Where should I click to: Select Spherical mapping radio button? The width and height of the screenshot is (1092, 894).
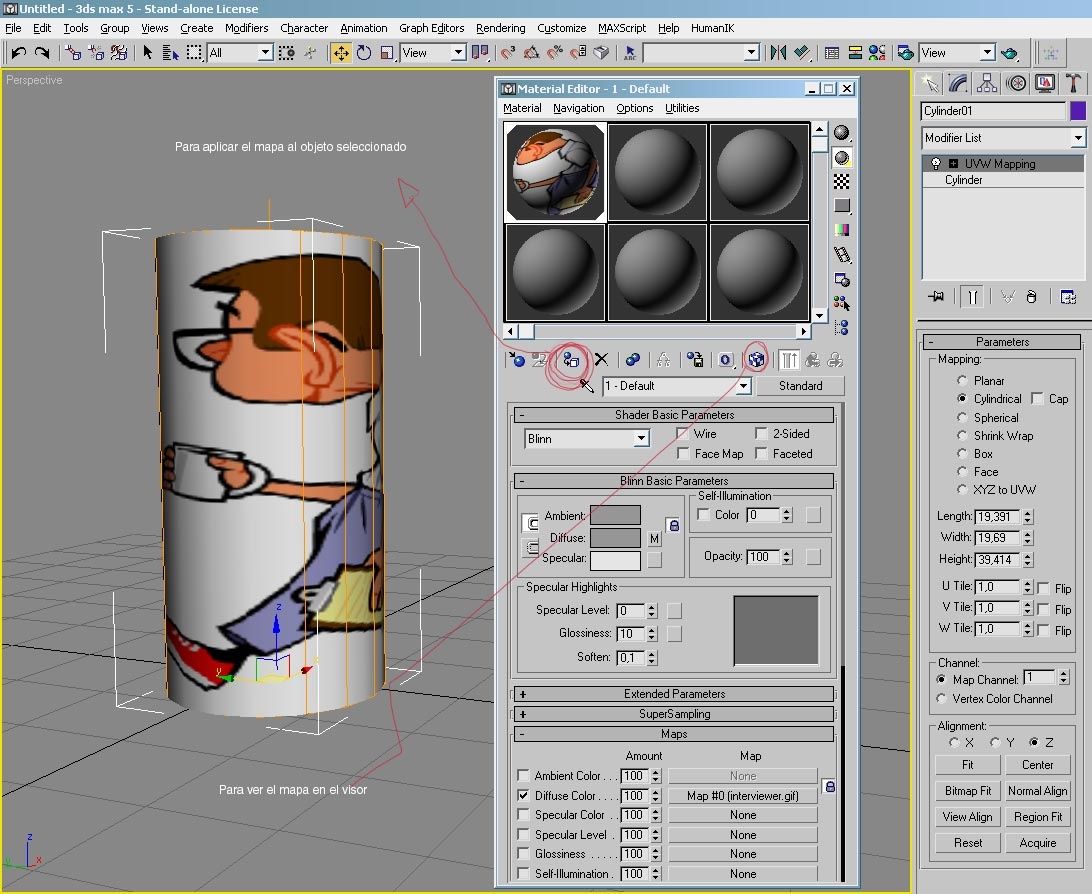pos(962,417)
